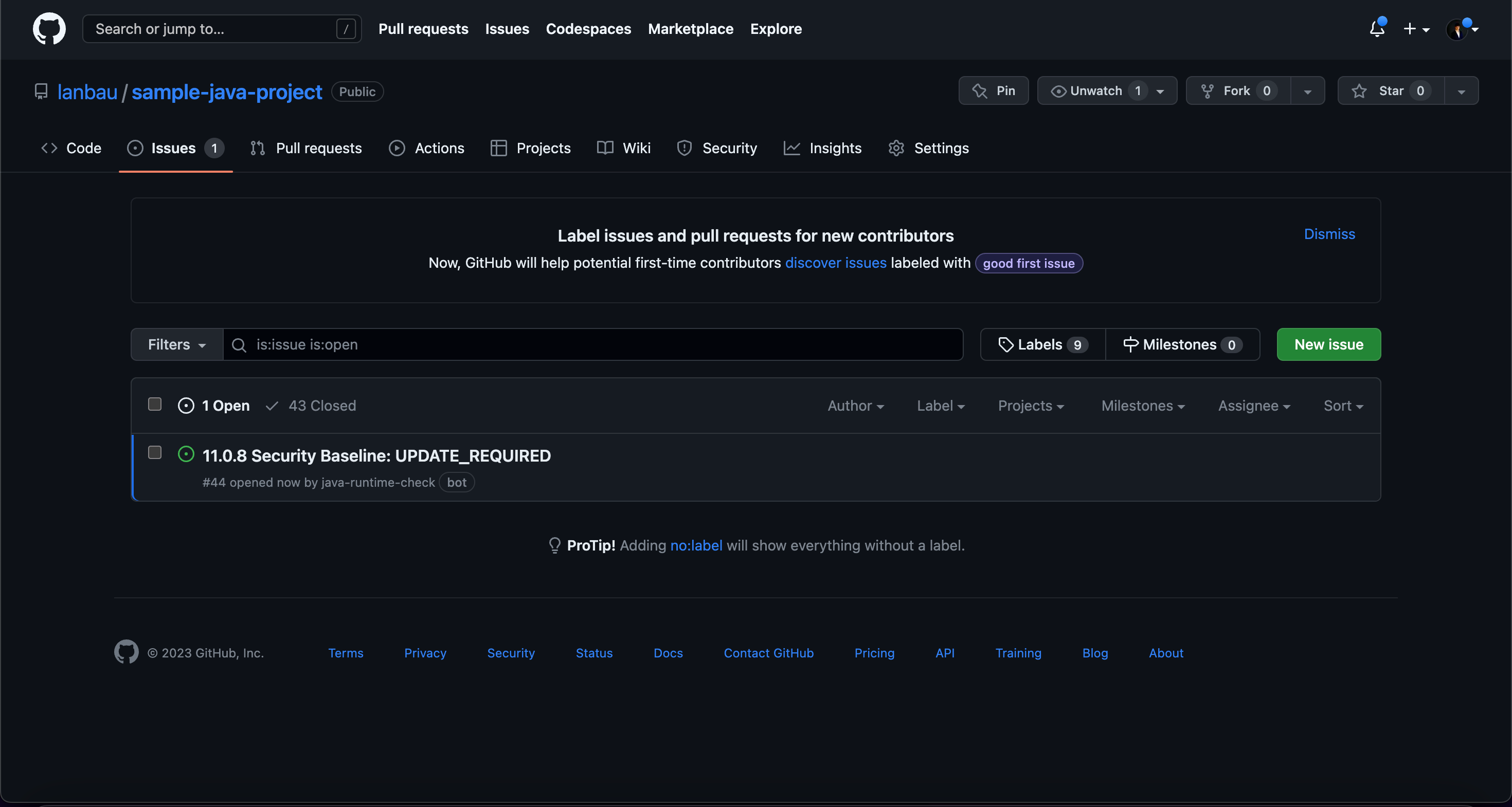Open the Milestones 0 button
1512x807 pixels.
pyautogui.click(x=1183, y=344)
